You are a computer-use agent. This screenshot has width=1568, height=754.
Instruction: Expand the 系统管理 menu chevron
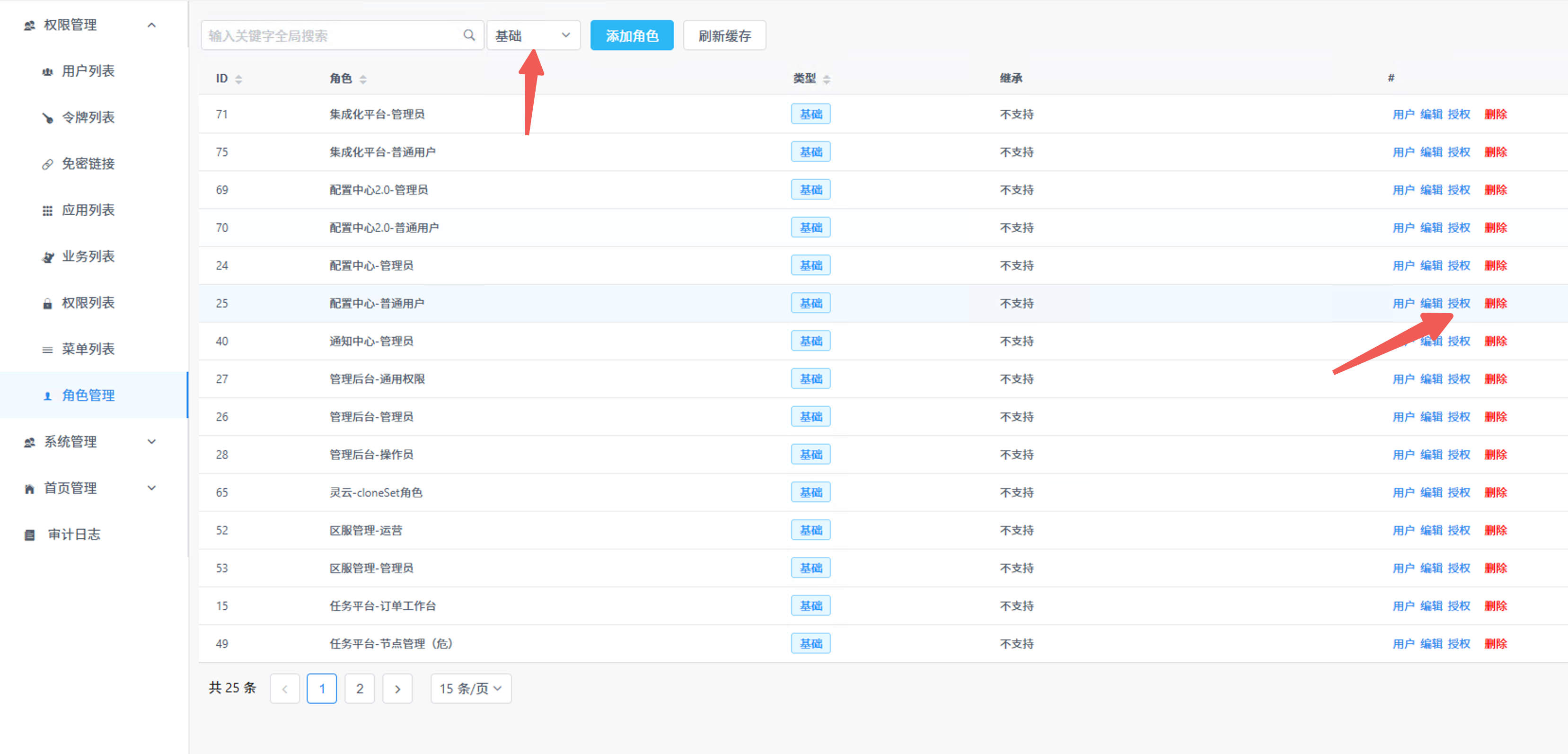point(152,442)
